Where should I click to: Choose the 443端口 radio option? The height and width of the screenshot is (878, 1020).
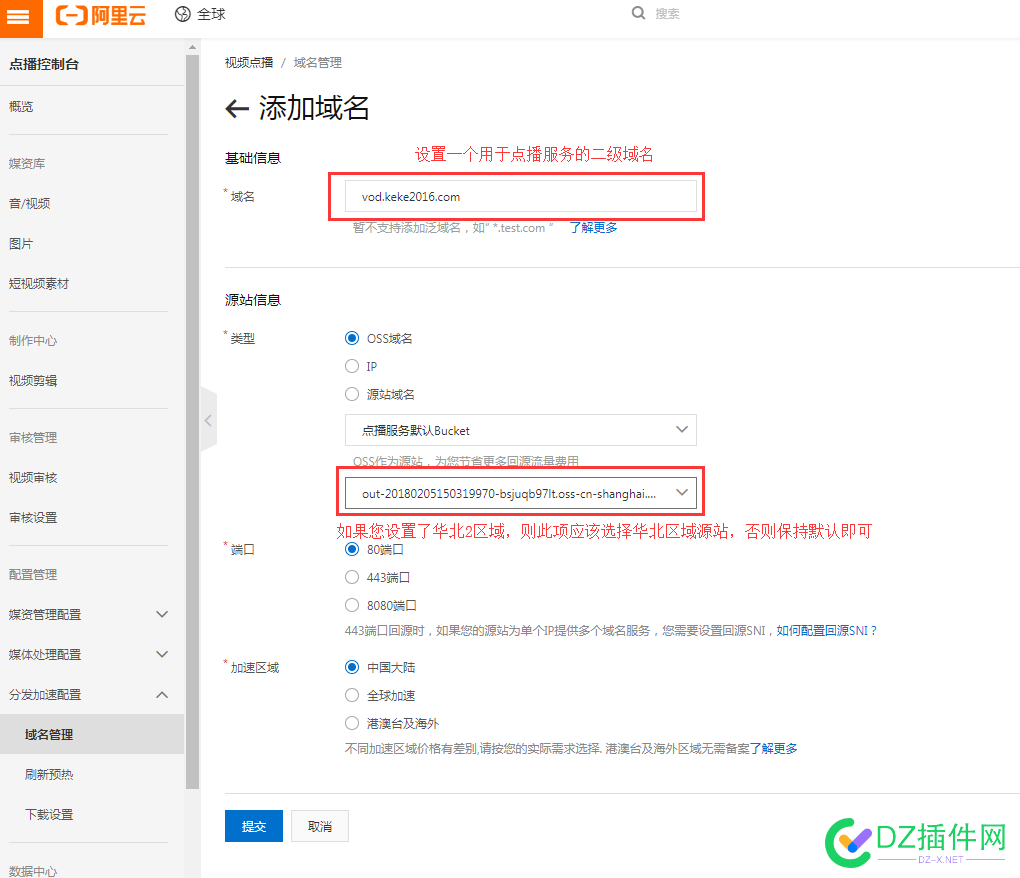tap(352, 578)
